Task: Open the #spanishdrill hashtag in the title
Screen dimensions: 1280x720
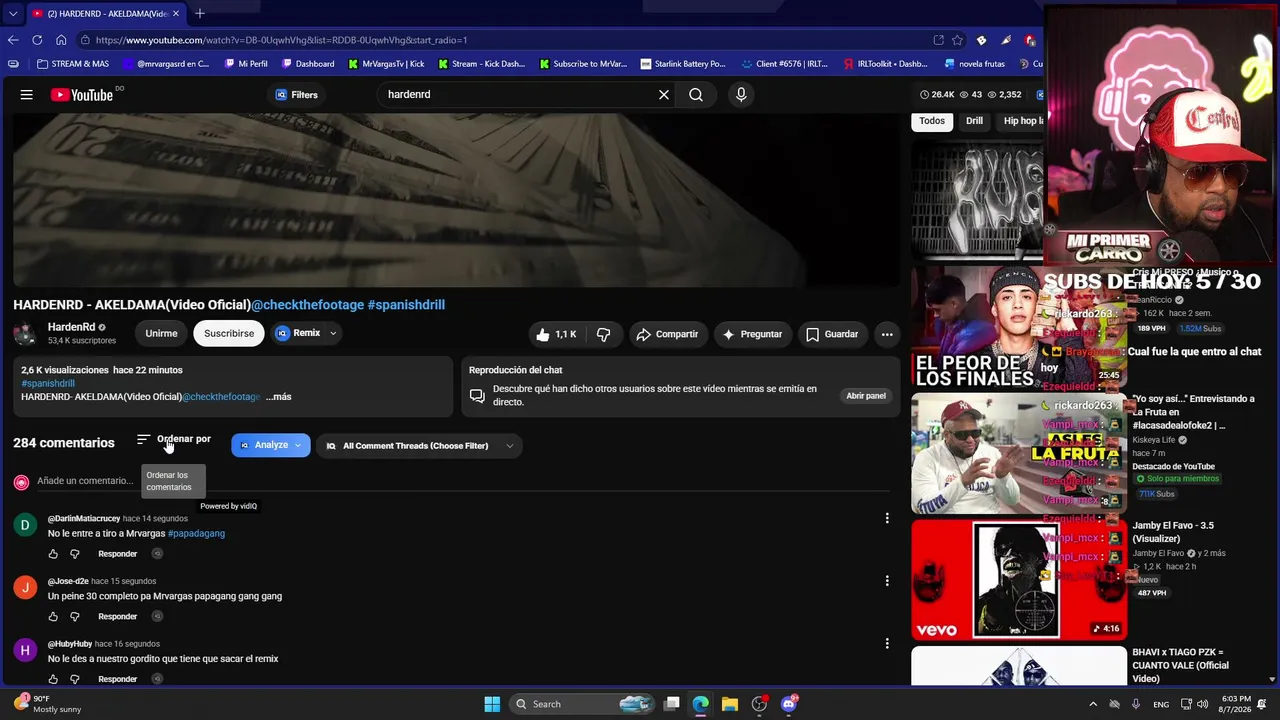Action: pos(406,305)
